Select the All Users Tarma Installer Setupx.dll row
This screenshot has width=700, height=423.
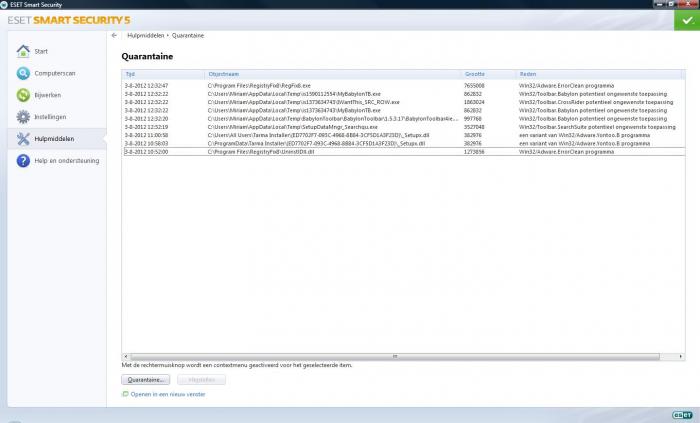(x=404, y=135)
